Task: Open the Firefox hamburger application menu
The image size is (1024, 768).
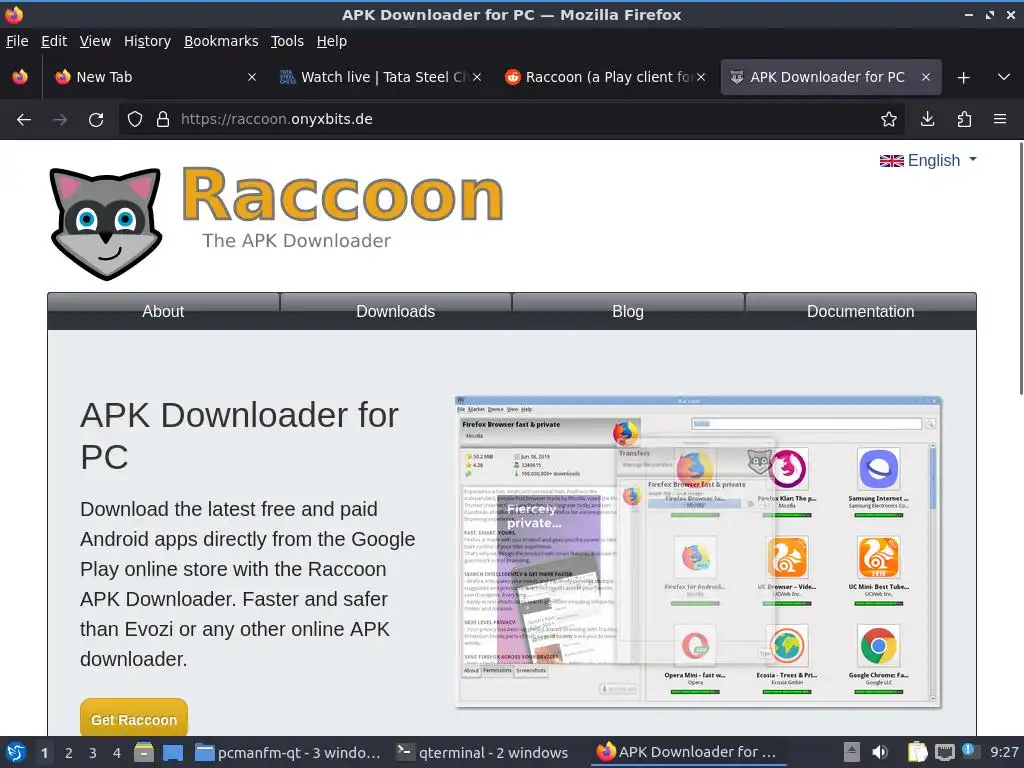Action: pos(1000,120)
